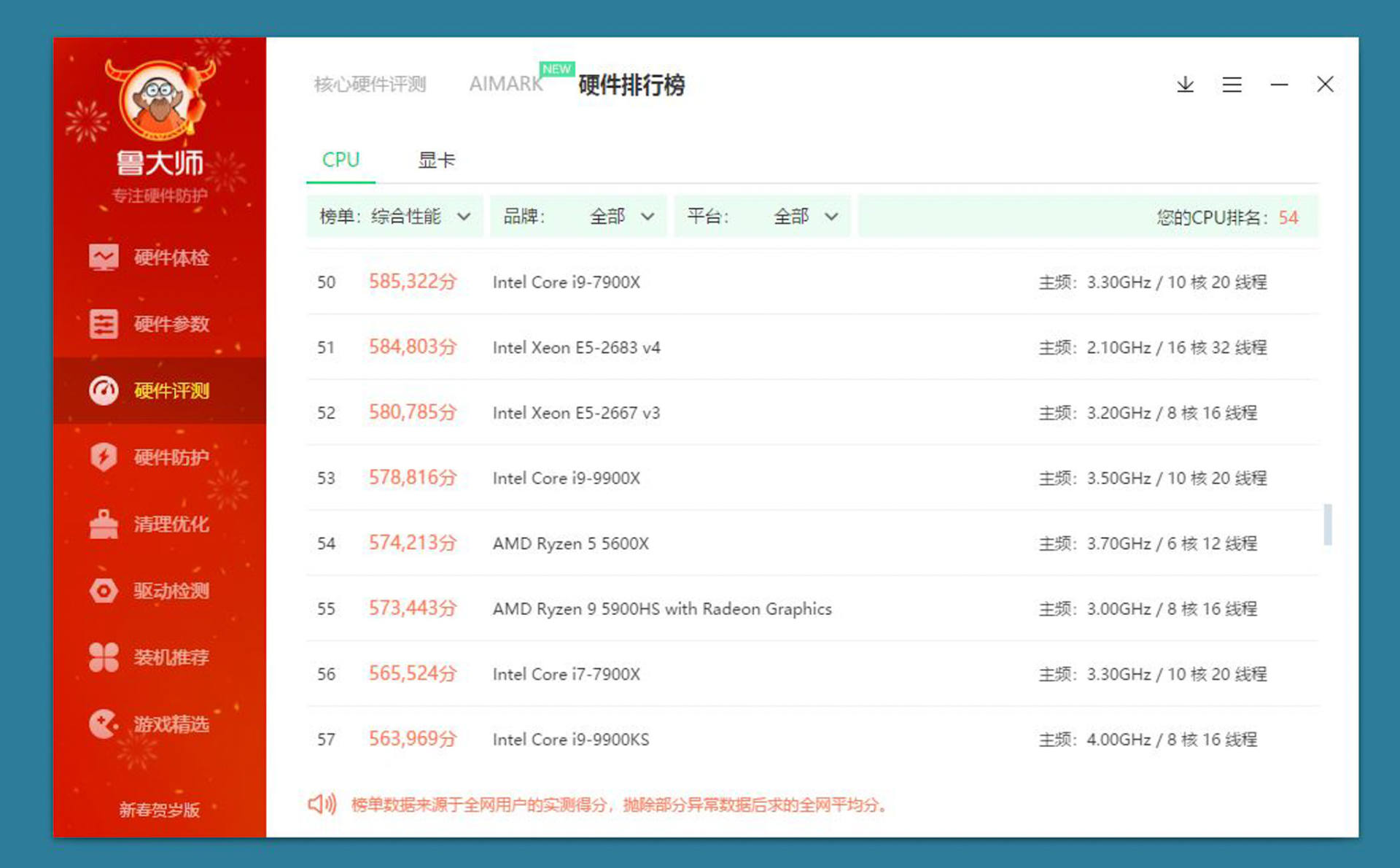Click the score 578,816分
This screenshot has width=1400, height=868.
pyautogui.click(x=413, y=477)
